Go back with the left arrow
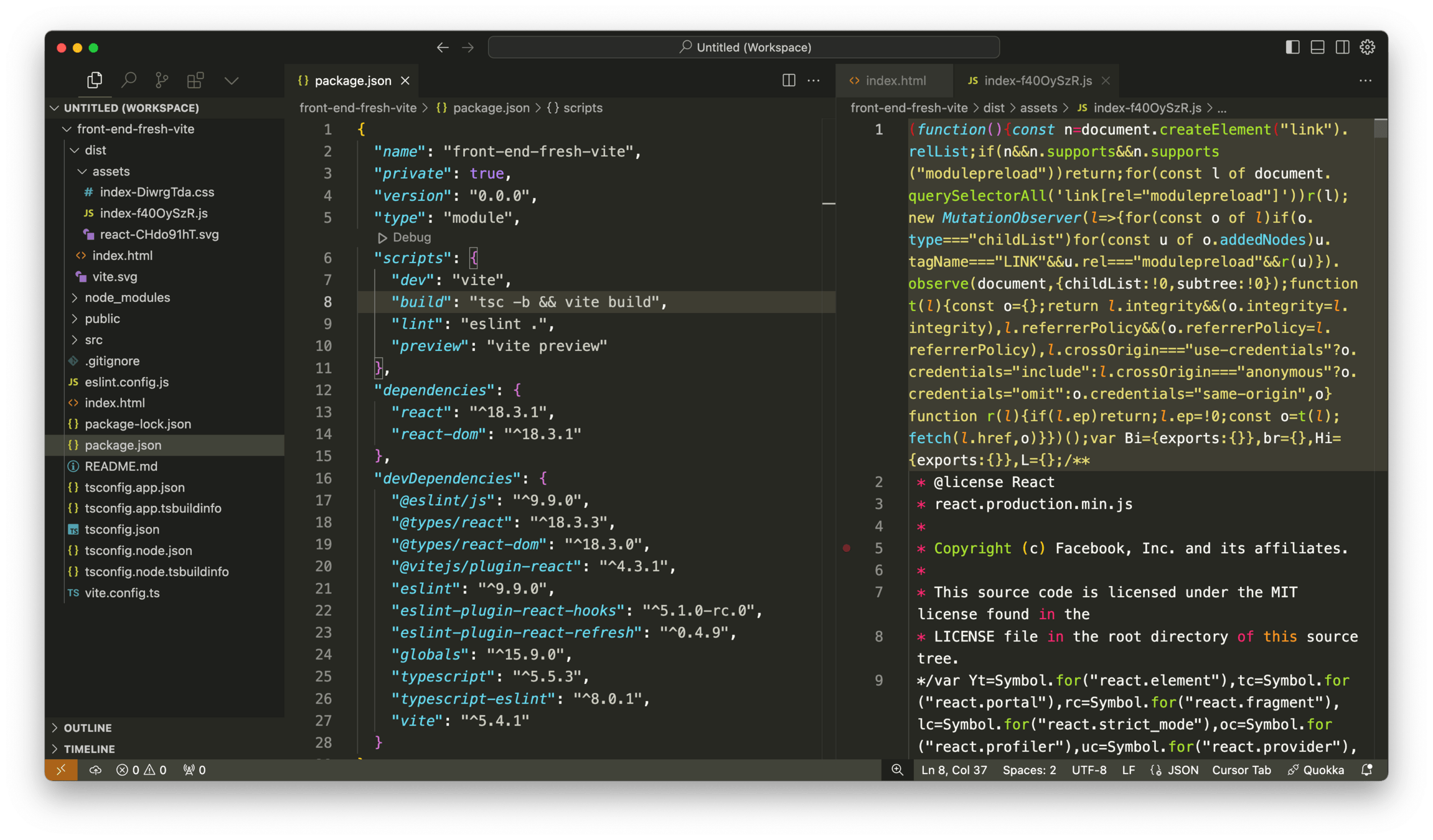The height and width of the screenshot is (840, 1433). (443, 47)
